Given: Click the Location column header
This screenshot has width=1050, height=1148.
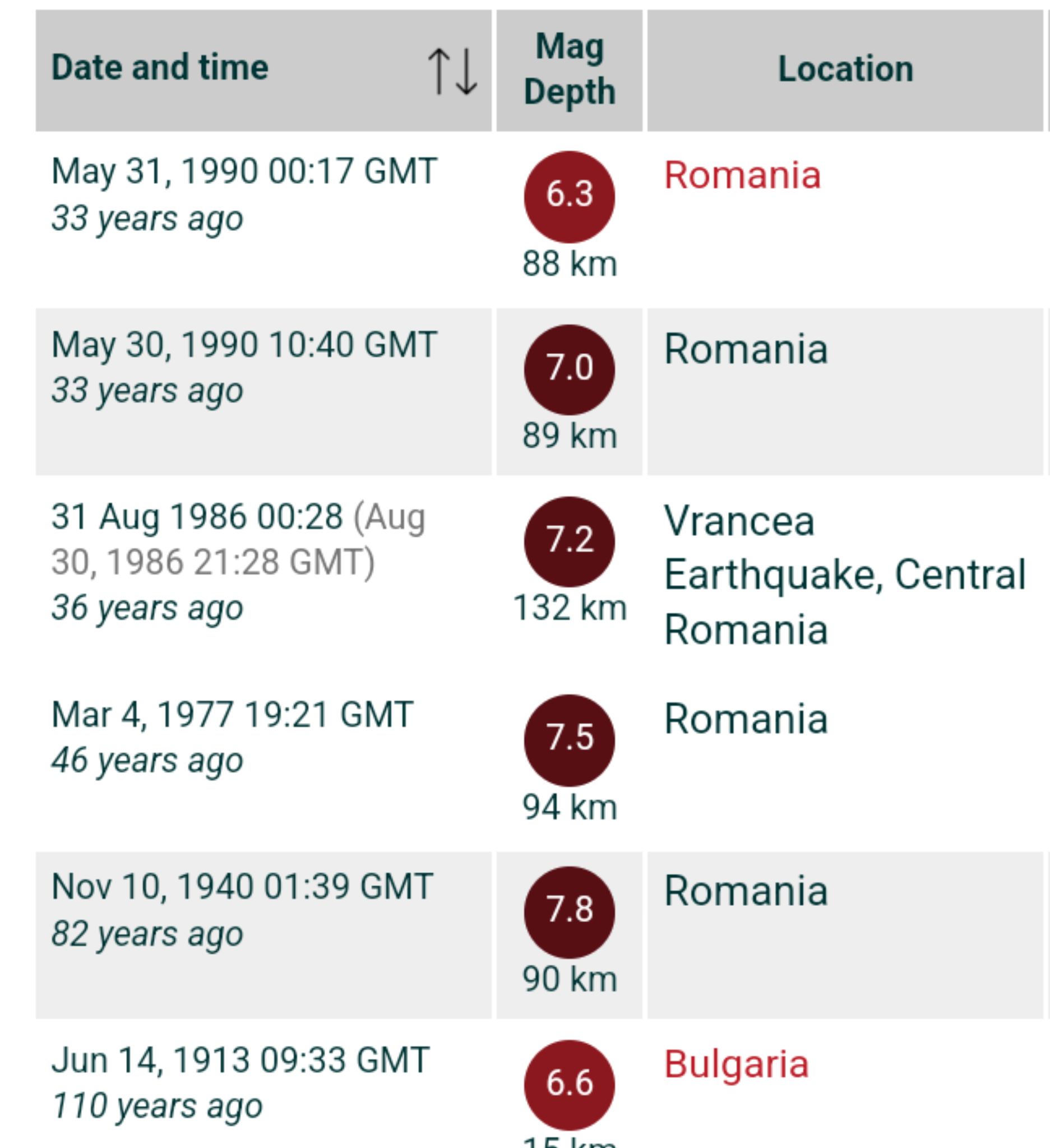Looking at the screenshot, I should [845, 70].
